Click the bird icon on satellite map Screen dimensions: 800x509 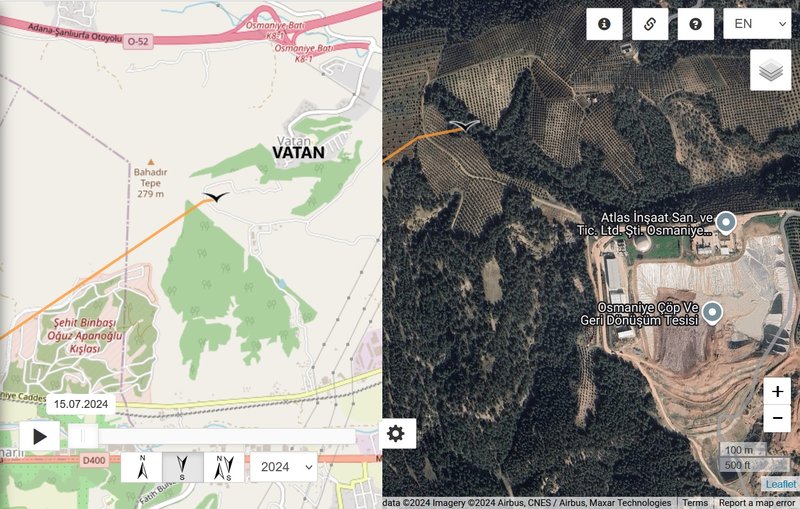[464, 125]
